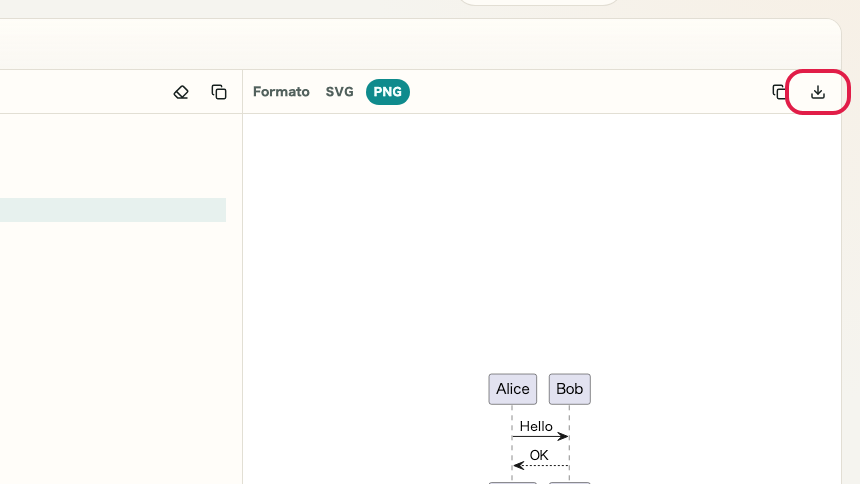Download the diagram with the download icon
The height and width of the screenshot is (484, 860).
818,92
